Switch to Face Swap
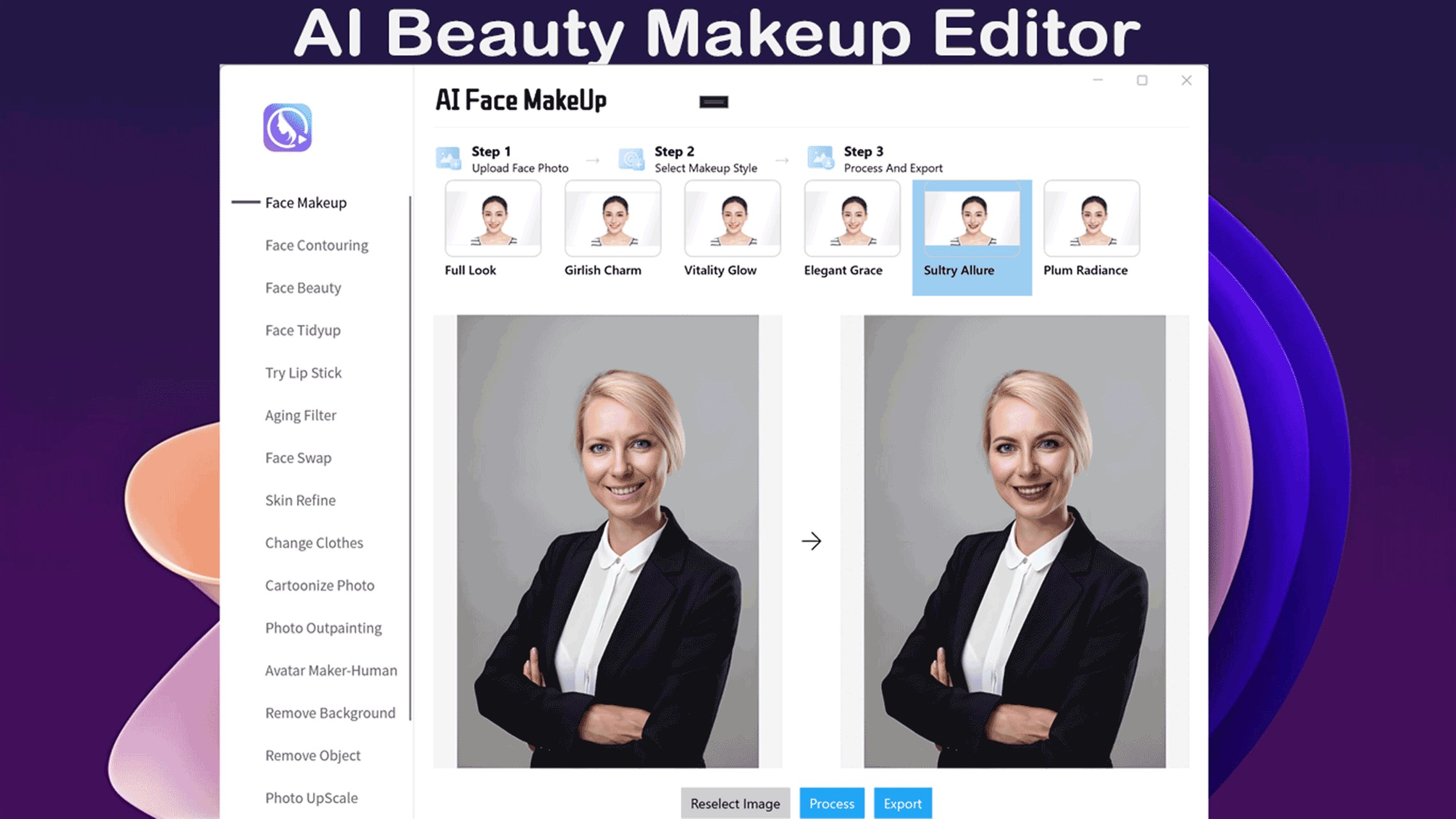Viewport: 1456px width, 819px height. (297, 457)
